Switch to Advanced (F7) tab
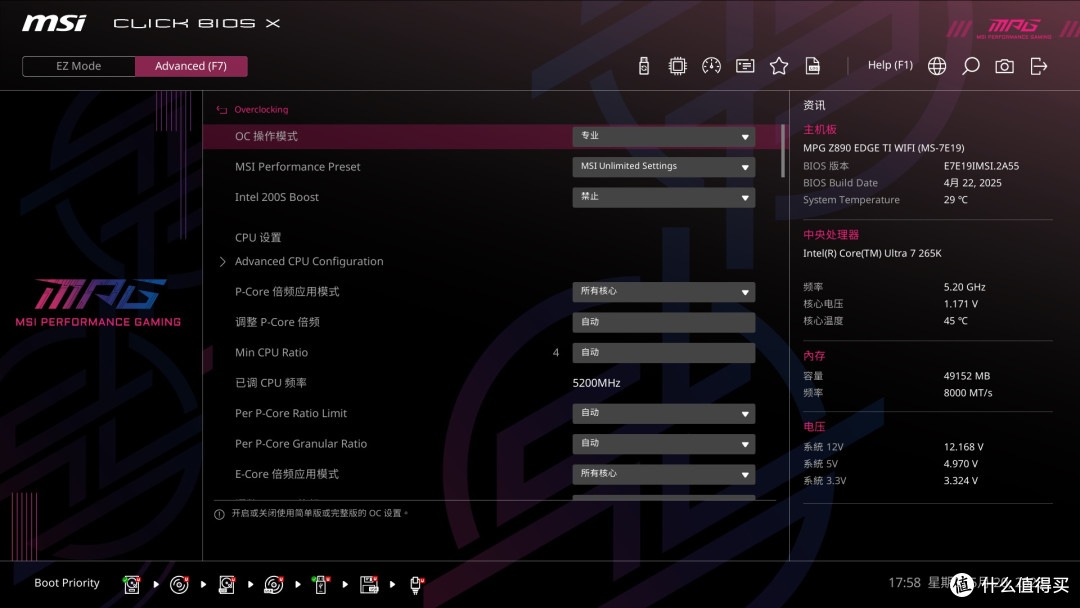This screenshot has height=608, width=1080. click(191, 66)
